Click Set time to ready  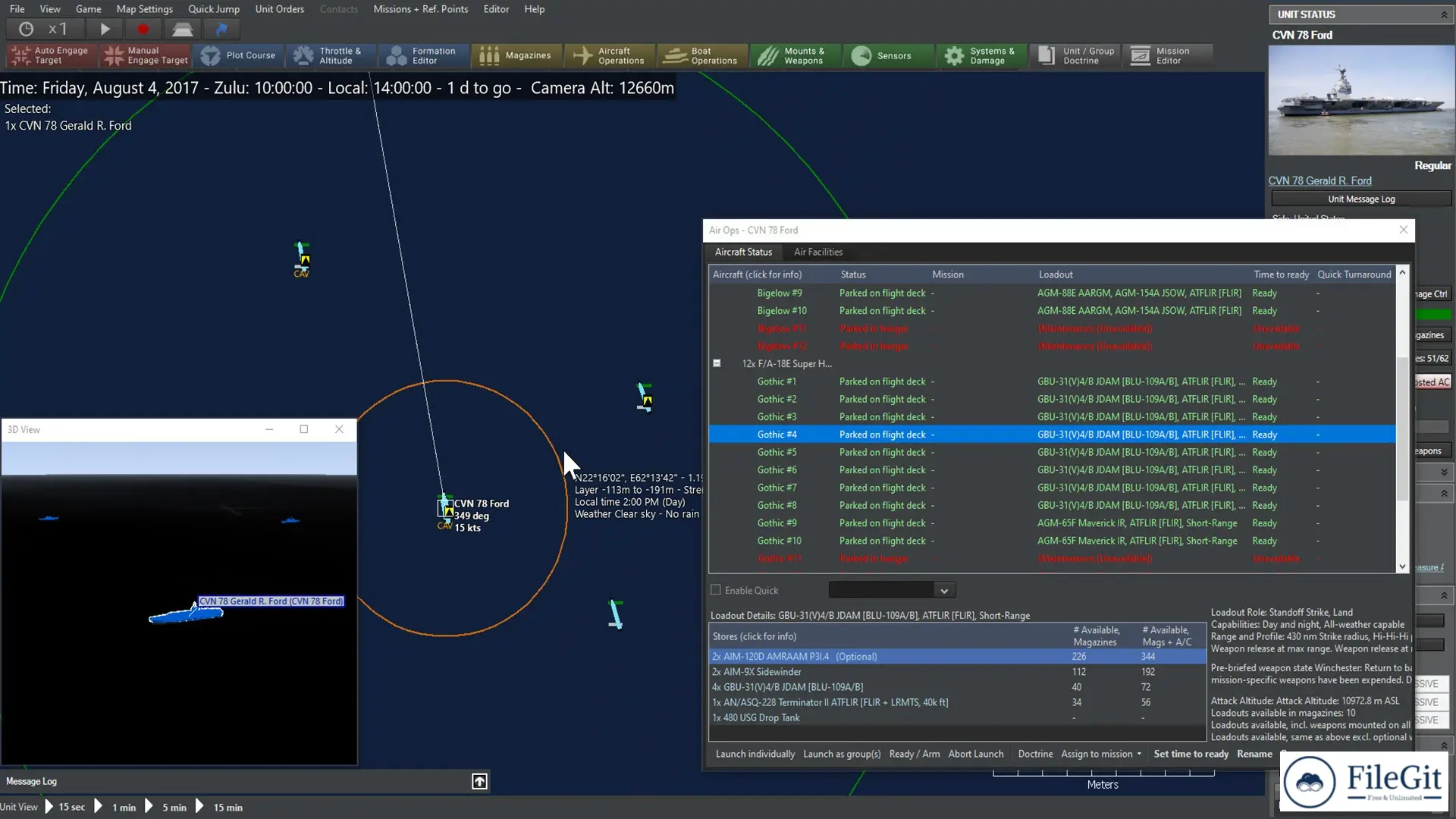coord(1191,754)
